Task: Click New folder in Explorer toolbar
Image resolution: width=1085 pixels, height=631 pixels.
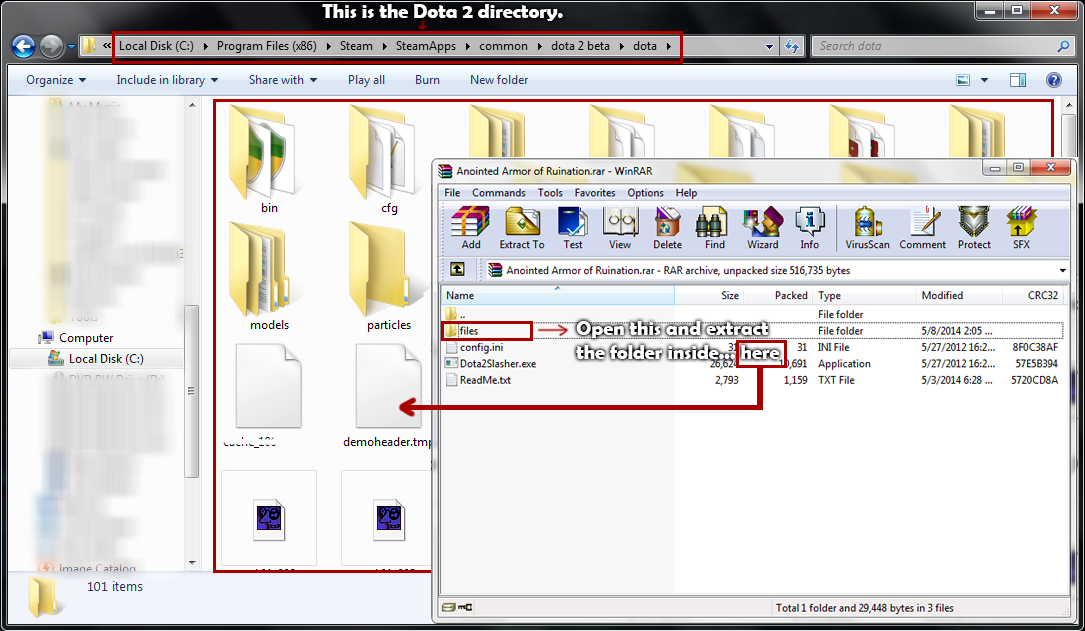Action: 499,80
